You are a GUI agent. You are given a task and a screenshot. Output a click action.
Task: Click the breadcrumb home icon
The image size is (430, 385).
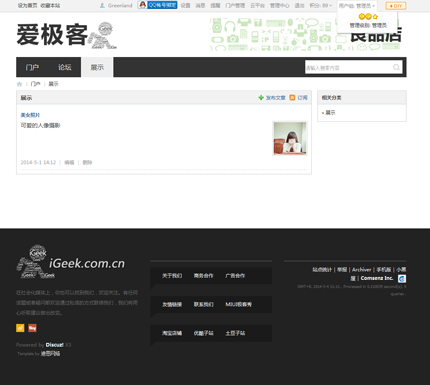(x=19, y=84)
